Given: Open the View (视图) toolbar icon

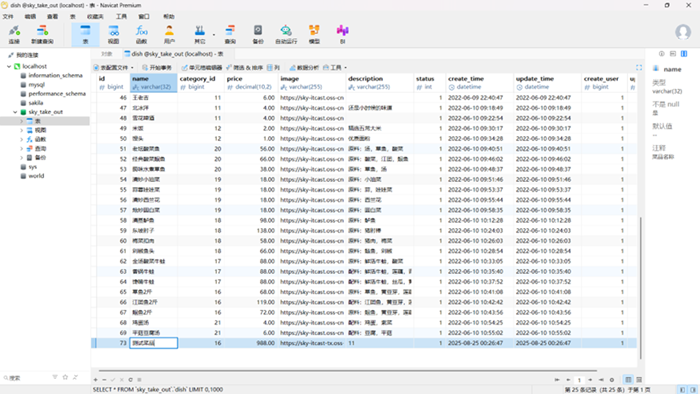Looking at the screenshot, I should click(x=113, y=34).
